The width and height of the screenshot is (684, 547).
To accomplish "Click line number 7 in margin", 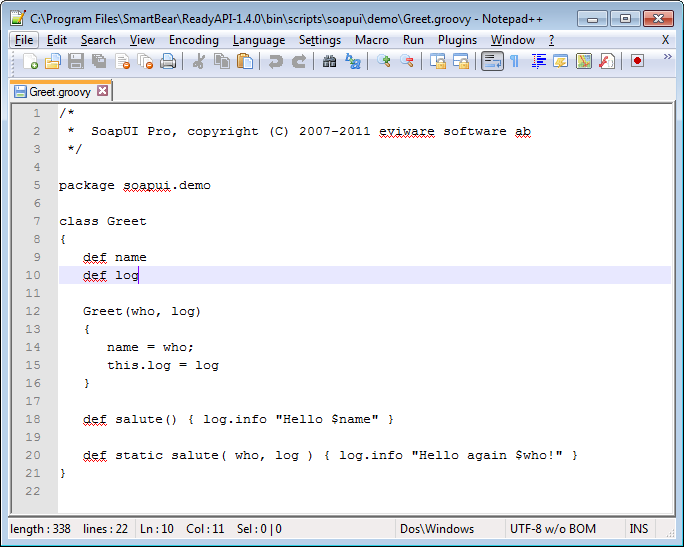I will [37, 221].
